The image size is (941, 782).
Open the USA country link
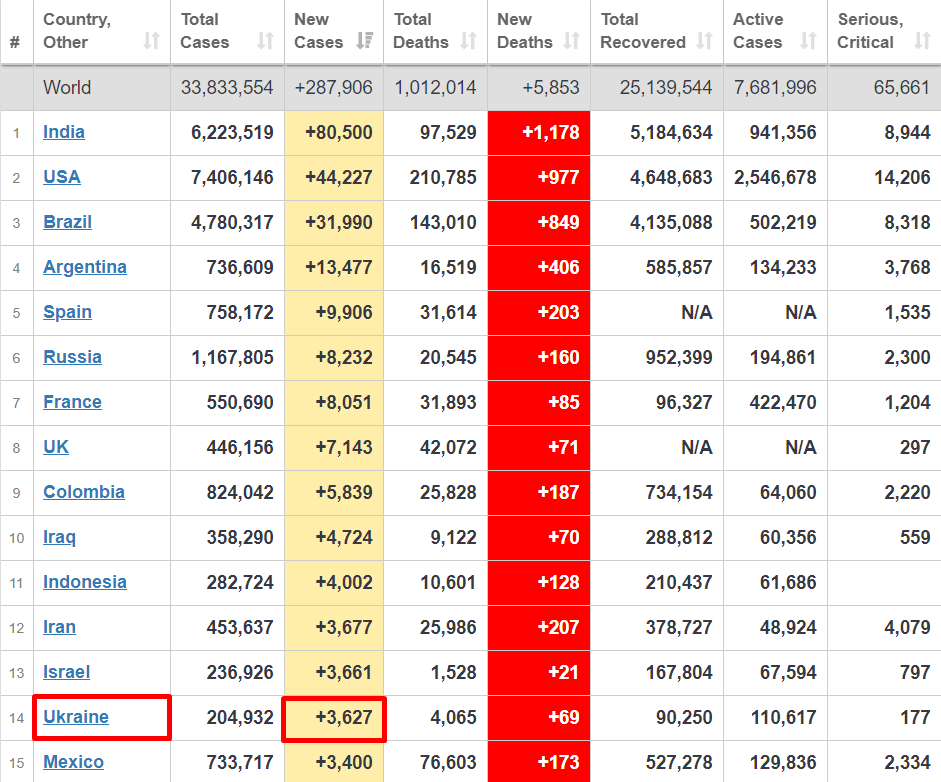point(62,177)
